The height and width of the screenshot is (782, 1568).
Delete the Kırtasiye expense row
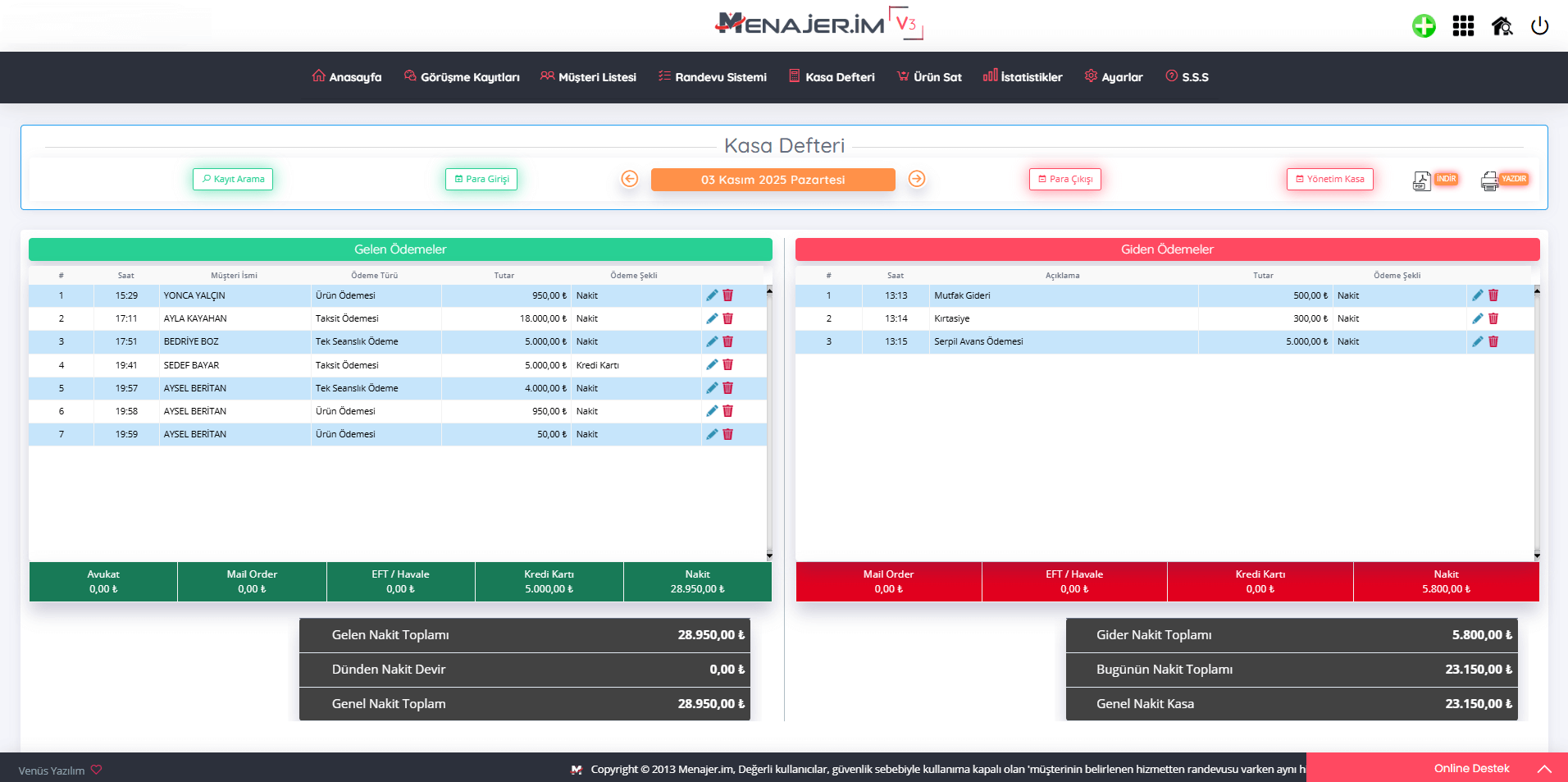[1493, 318]
